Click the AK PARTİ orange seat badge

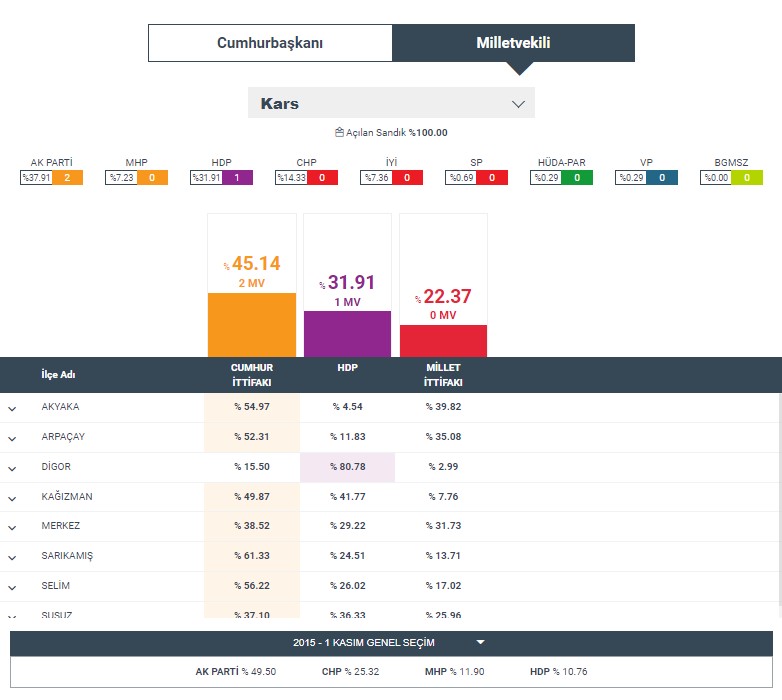tap(67, 178)
